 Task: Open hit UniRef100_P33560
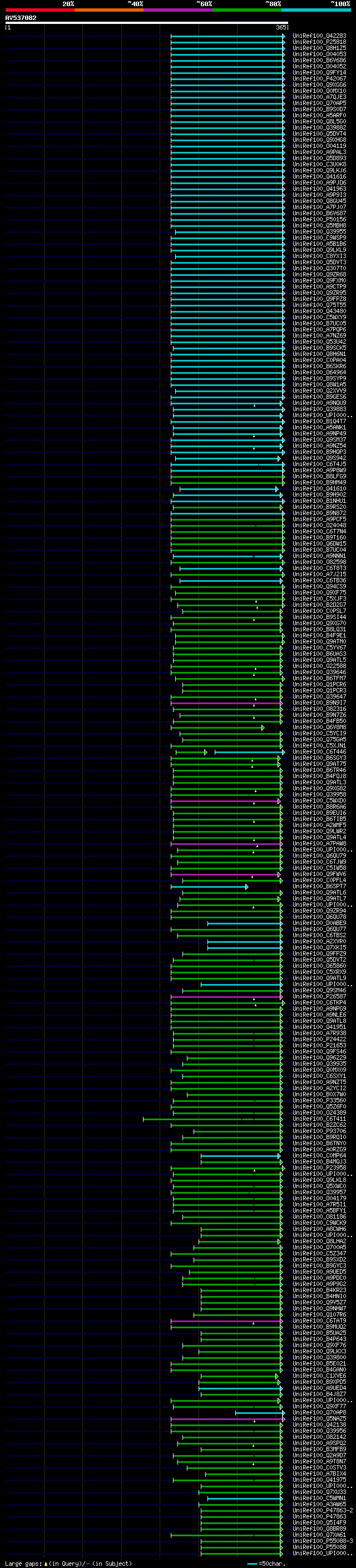pos(319,1101)
